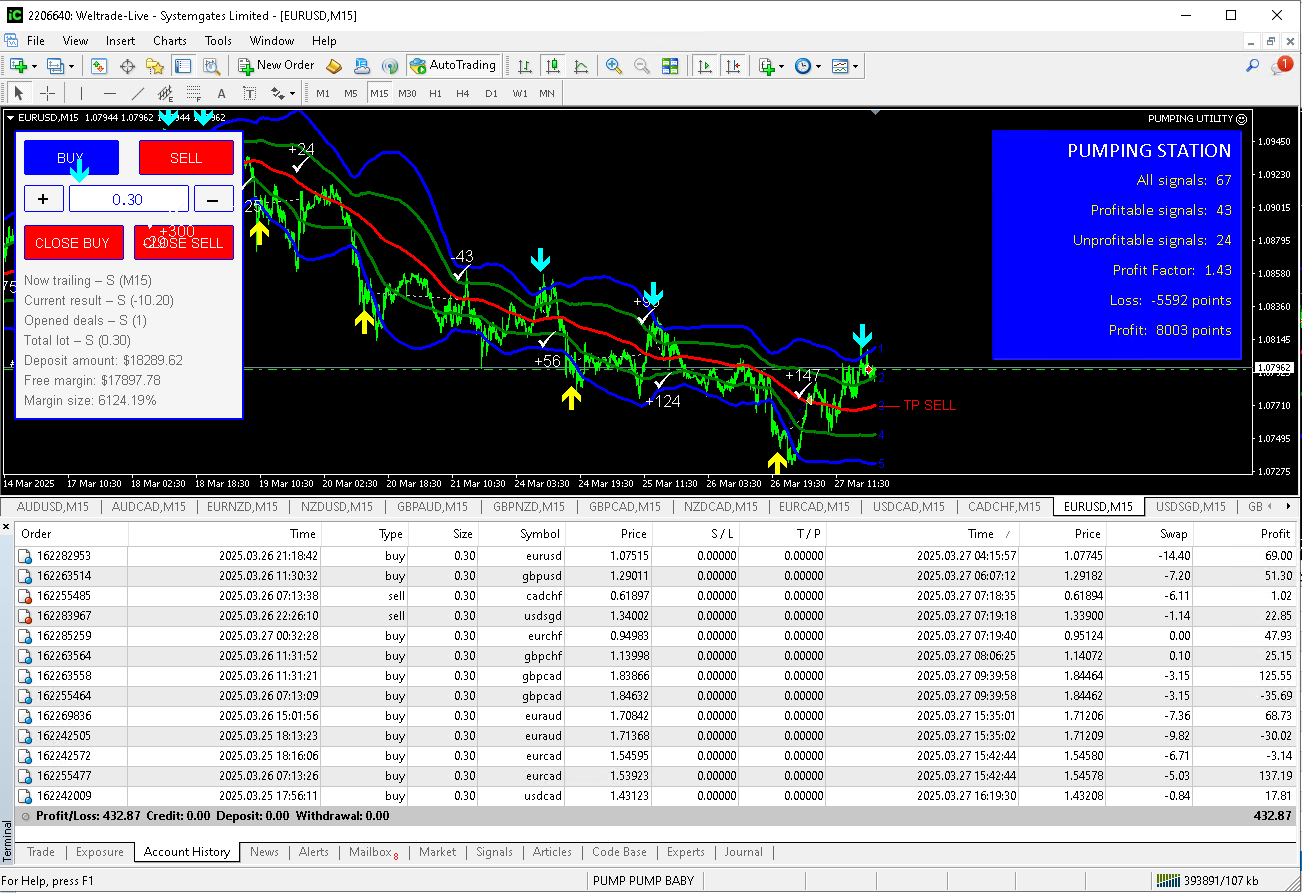Open the Periodicity clock dropdown
The width and height of the screenshot is (1302, 894).
click(x=818, y=67)
